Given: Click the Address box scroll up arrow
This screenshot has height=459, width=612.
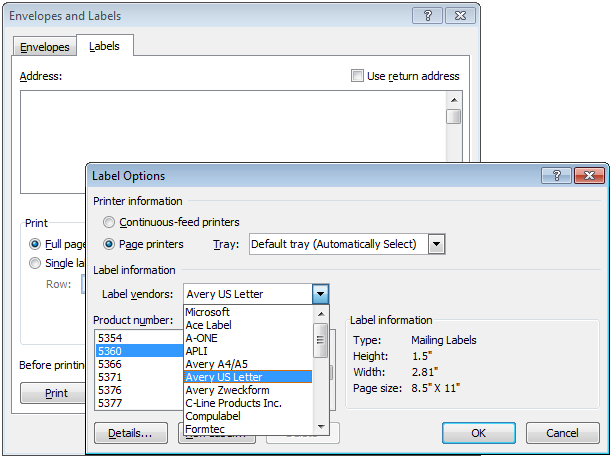Looking at the screenshot, I should point(454,100).
